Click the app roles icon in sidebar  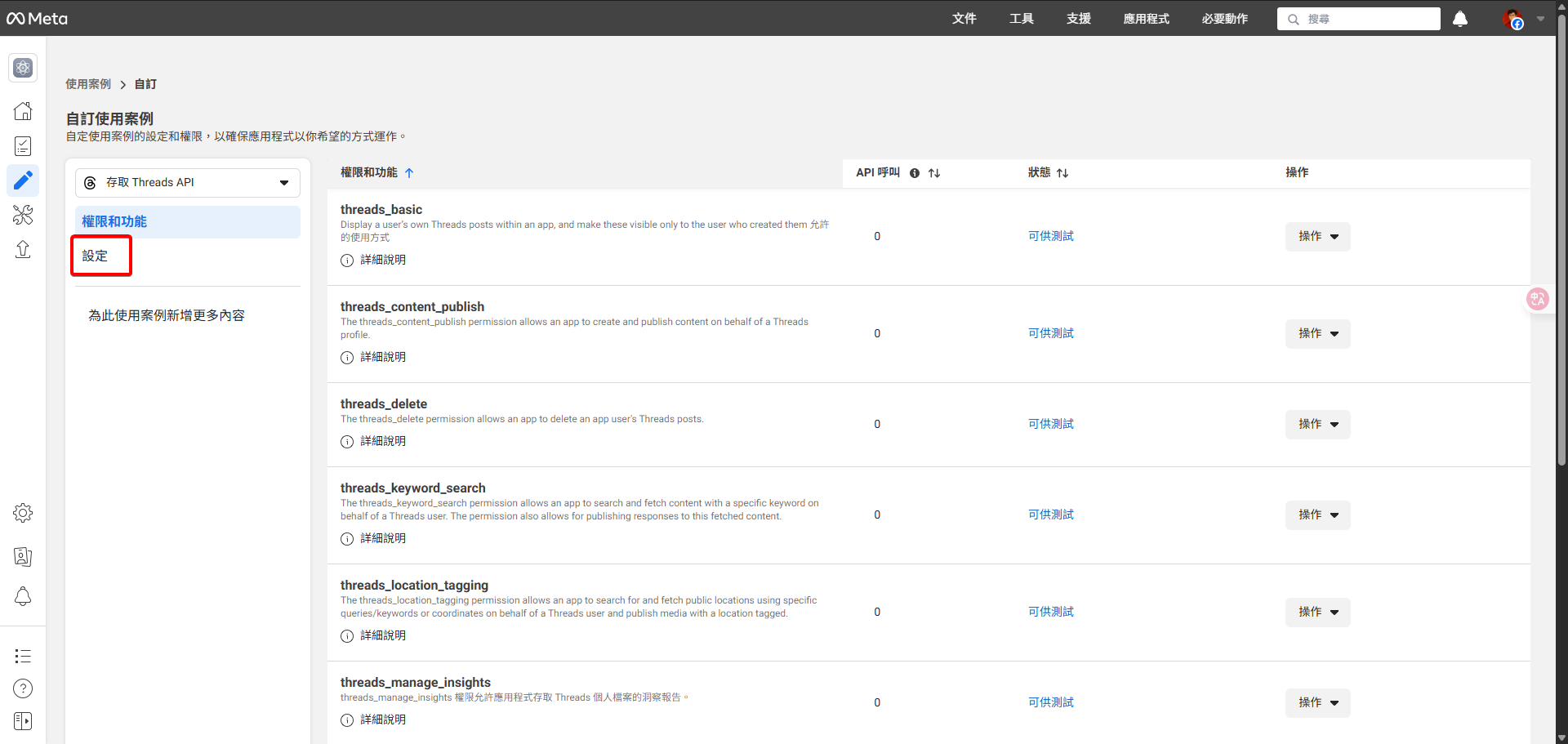click(x=23, y=556)
